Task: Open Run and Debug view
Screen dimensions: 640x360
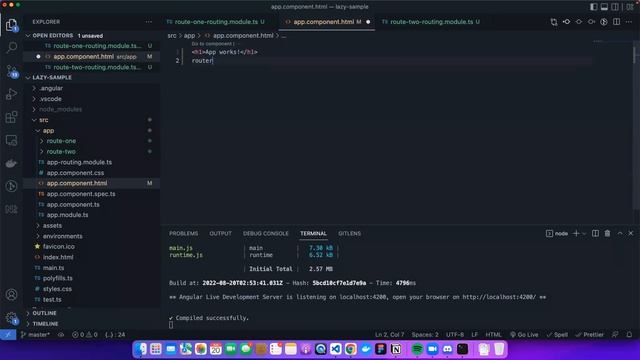Action: pos(11,94)
